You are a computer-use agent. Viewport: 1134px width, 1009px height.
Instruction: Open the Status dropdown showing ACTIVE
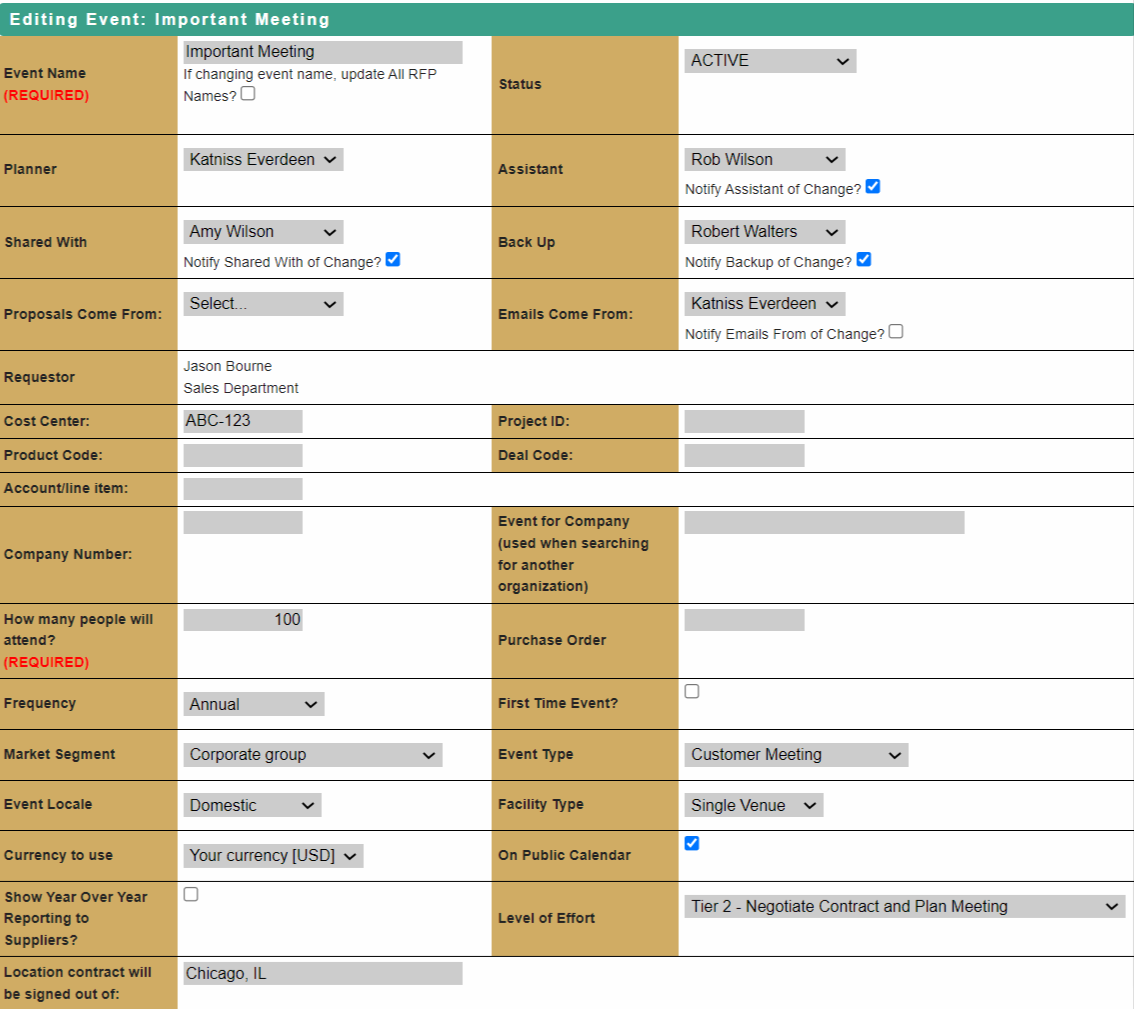[768, 61]
